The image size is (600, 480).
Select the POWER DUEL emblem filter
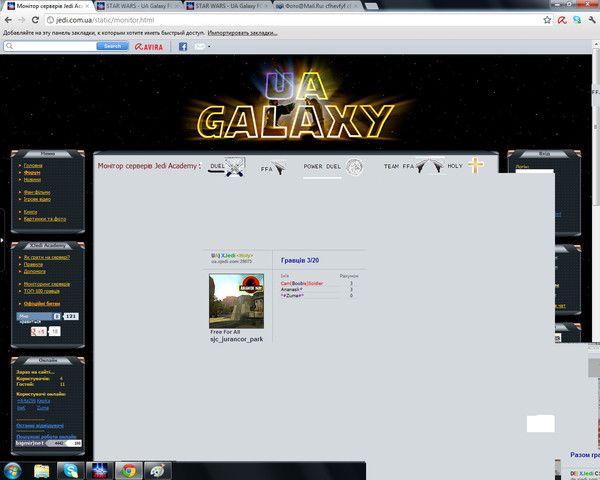click(354, 167)
